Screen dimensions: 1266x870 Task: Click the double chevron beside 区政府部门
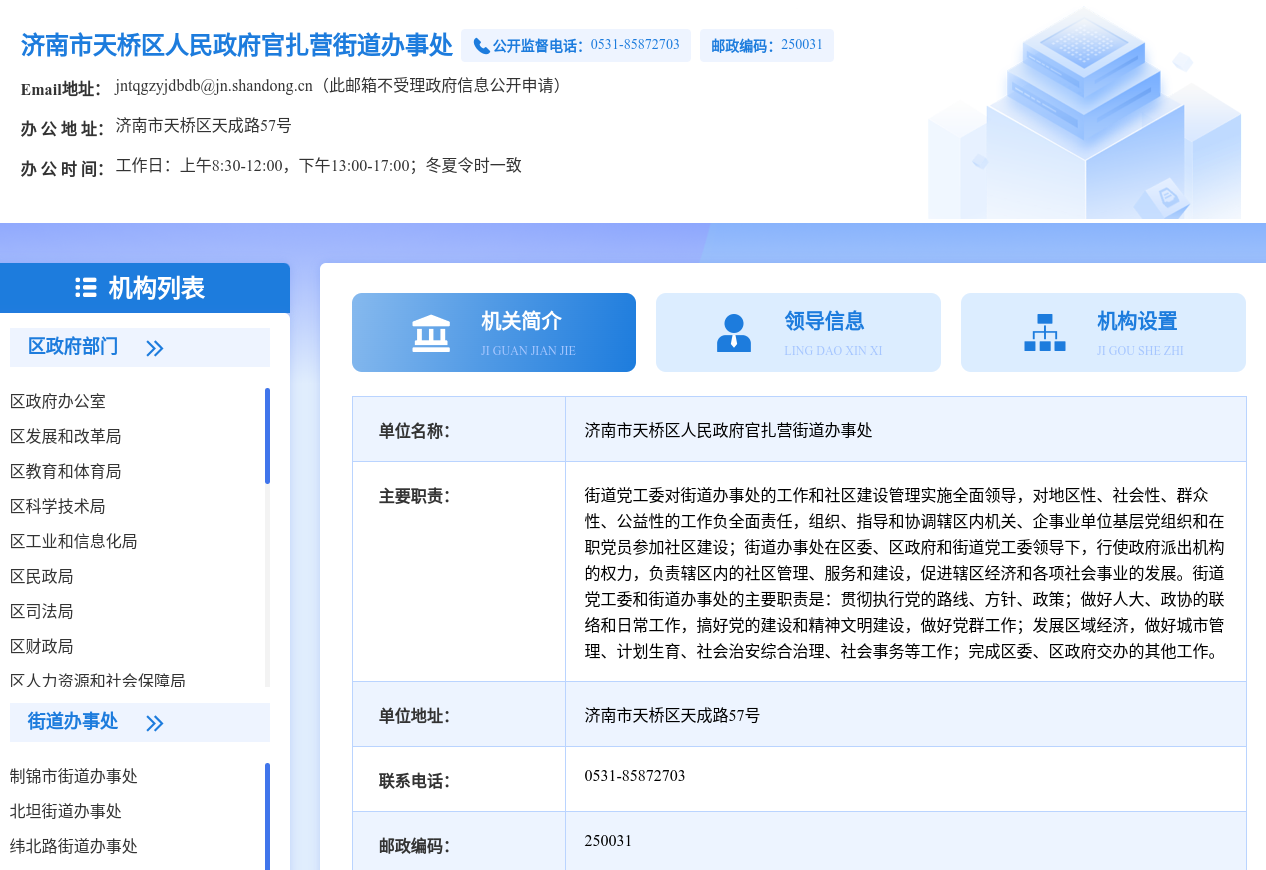154,348
